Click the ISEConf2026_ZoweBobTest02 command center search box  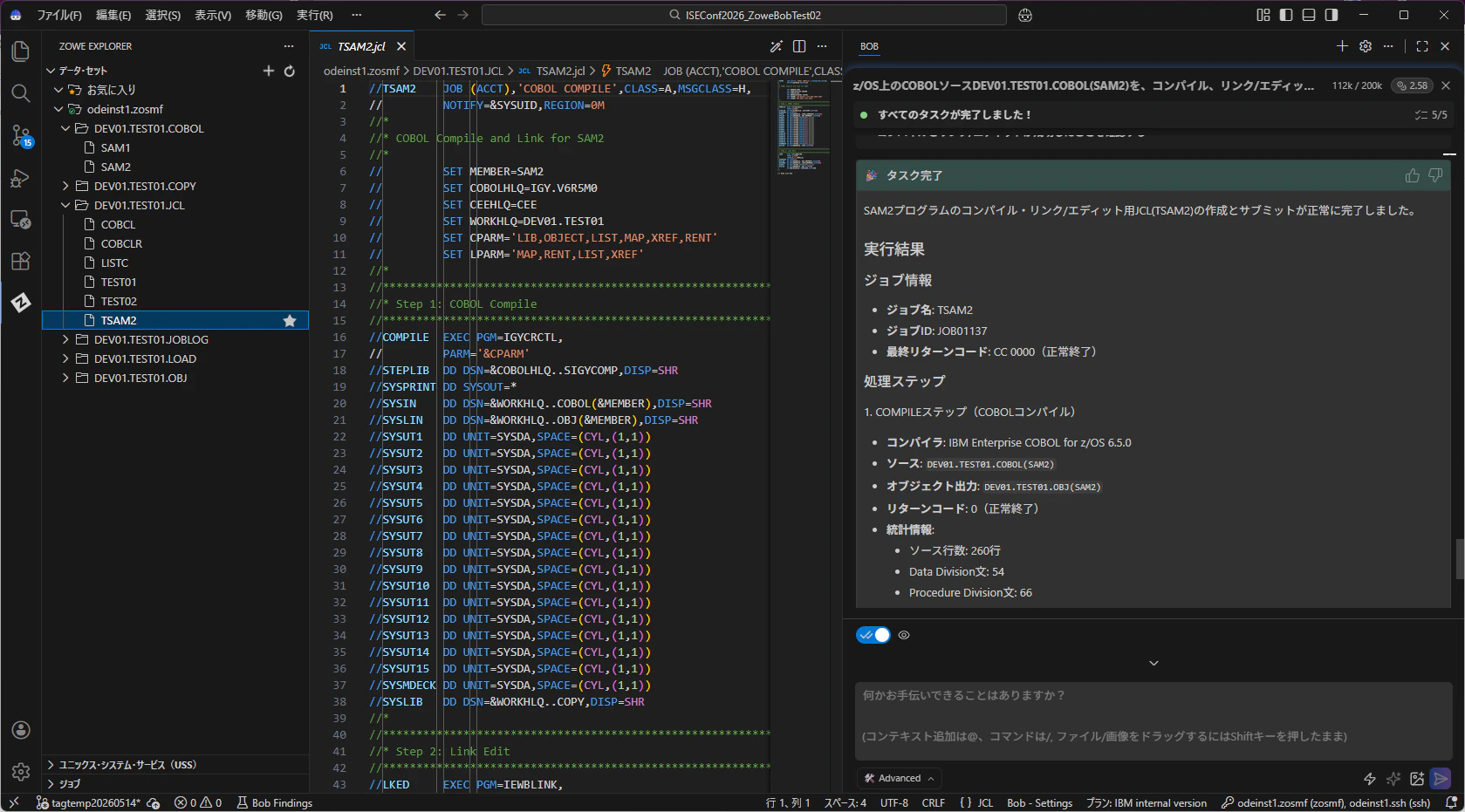(744, 15)
